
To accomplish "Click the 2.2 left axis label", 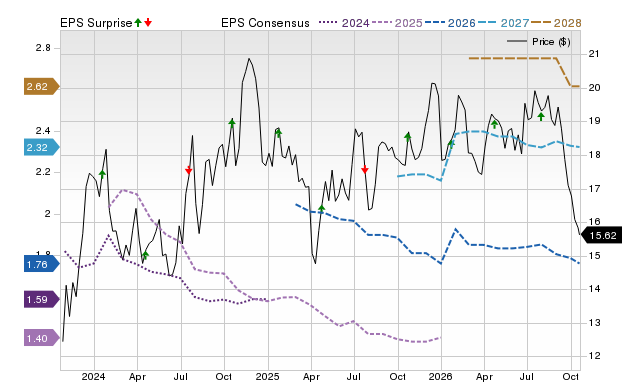I will click(x=43, y=172).
